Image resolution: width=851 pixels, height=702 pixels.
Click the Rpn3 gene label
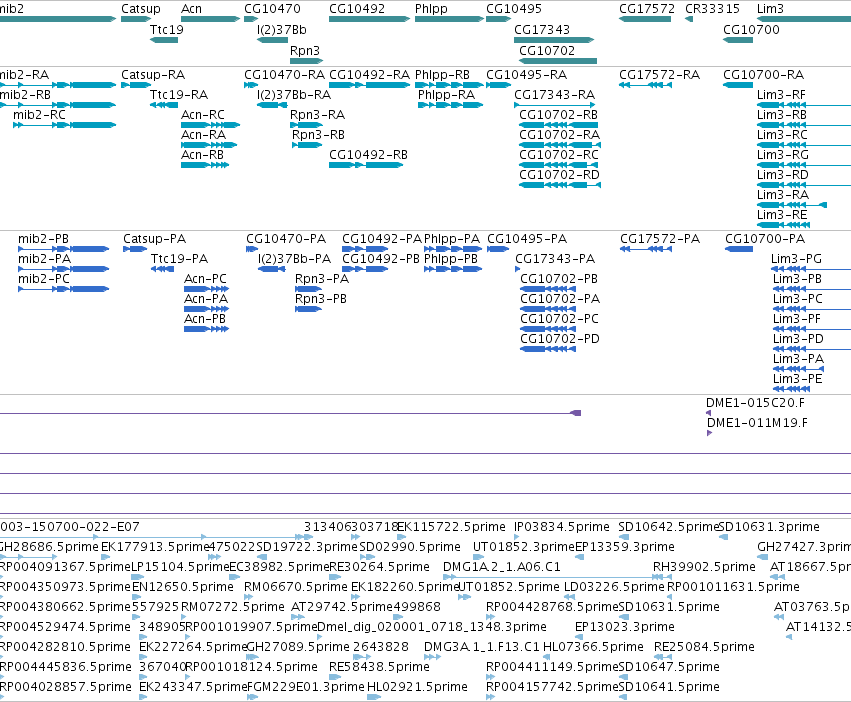coord(304,50)
